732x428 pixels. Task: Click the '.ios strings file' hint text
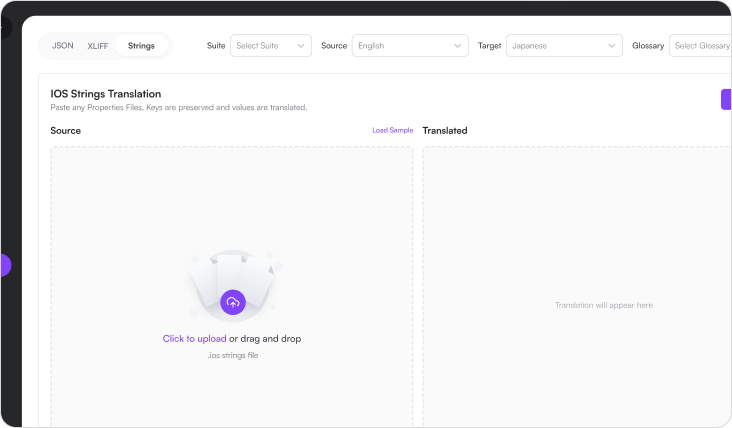[x=232, y=355]
